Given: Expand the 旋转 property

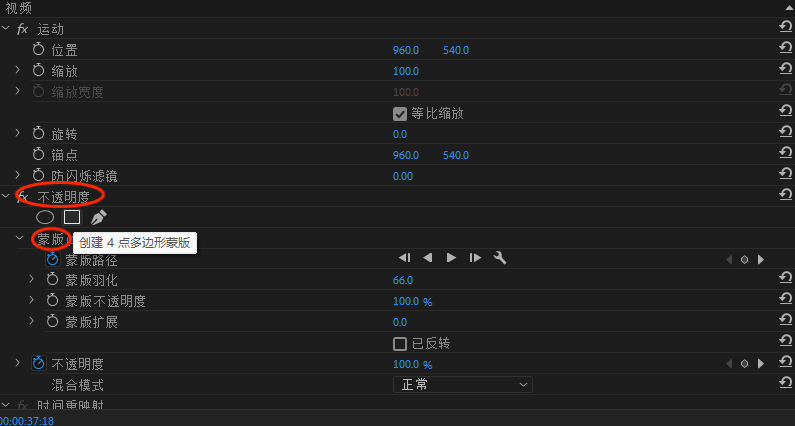Looking at the screenshot, I should [x=17, y=133].
